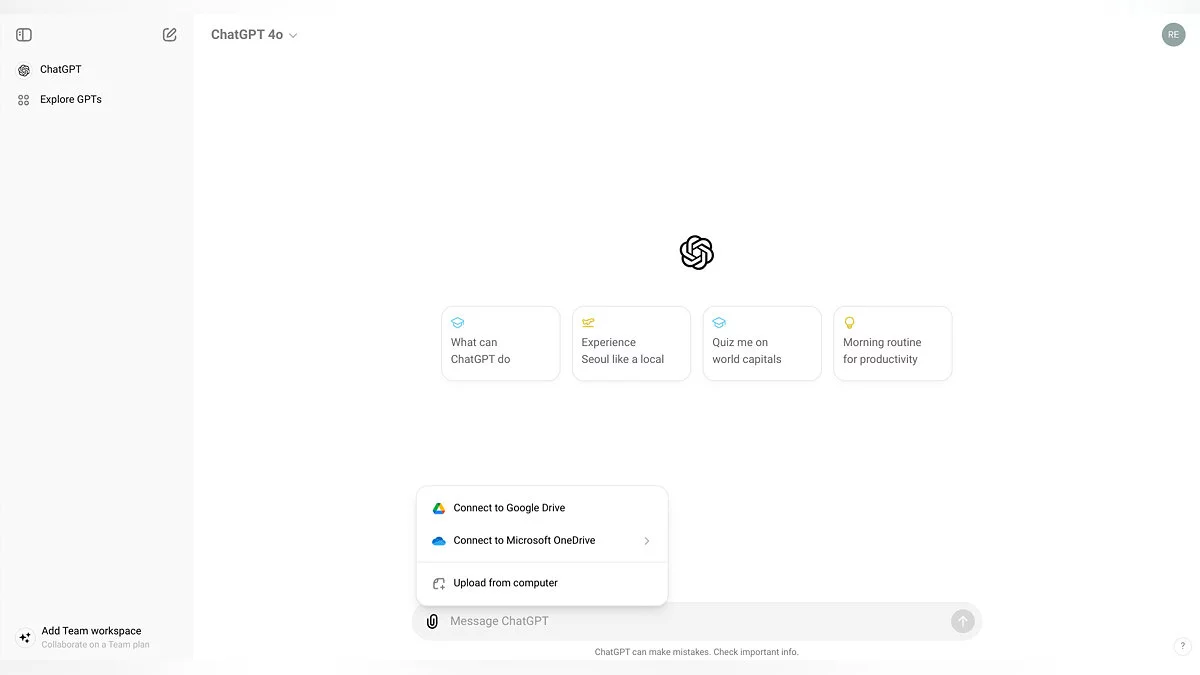Open the RE profile avatar

point(1173,35)
